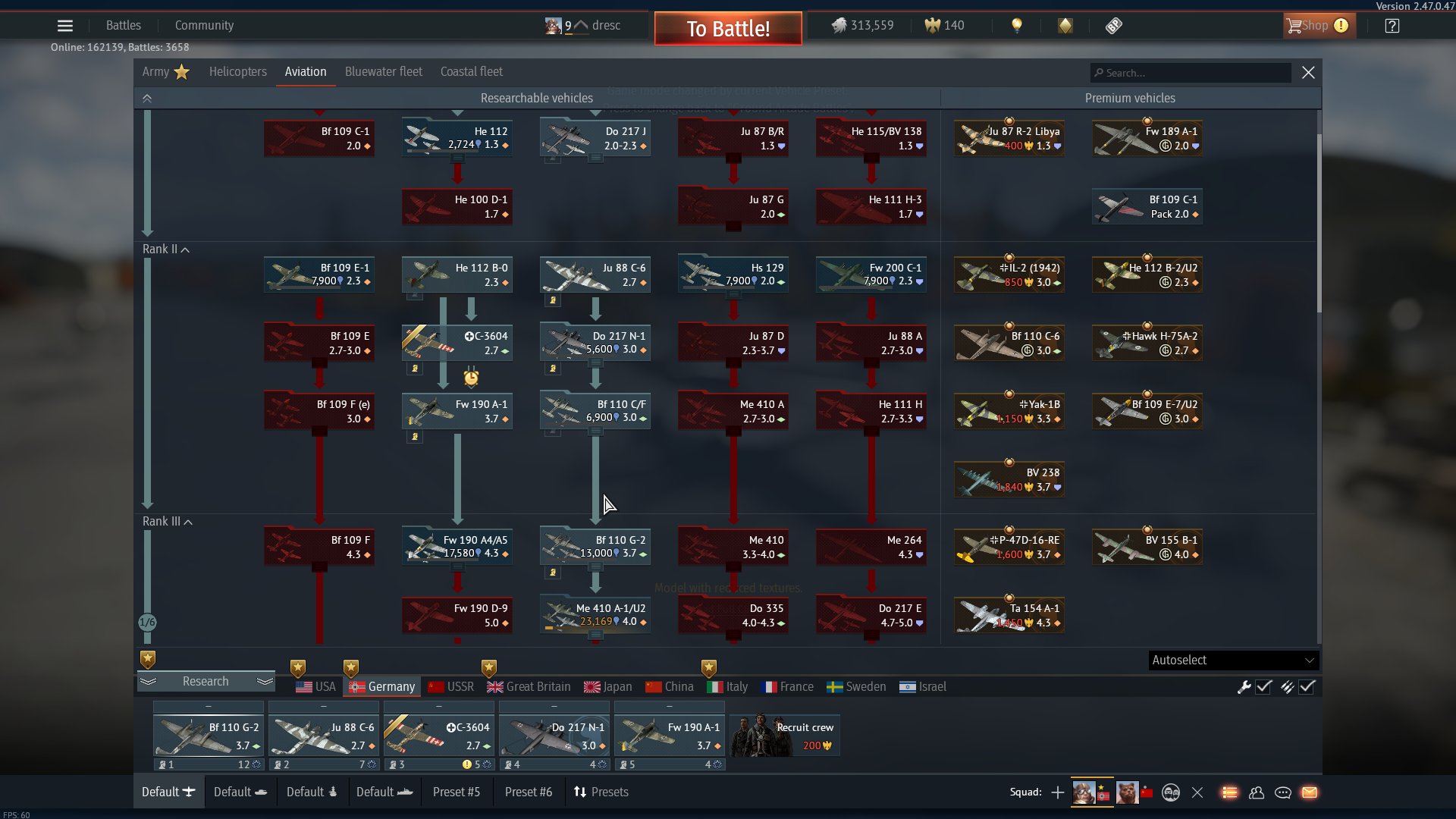Viewport: 1456px width, 819px height.
Task: Open squad members masks icon
Action: 1171,792
